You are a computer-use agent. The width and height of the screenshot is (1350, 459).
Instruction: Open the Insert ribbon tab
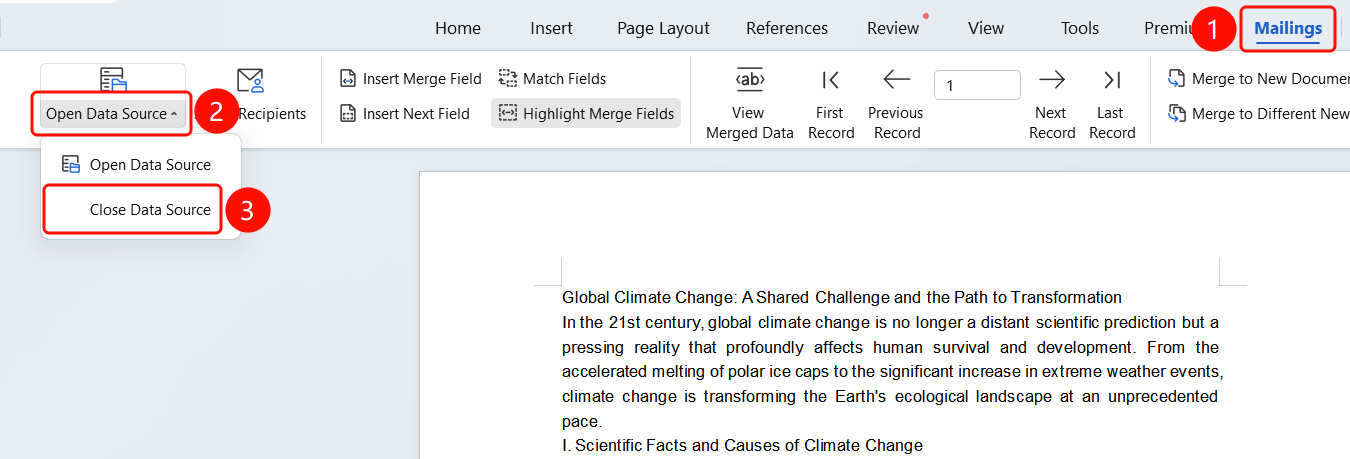point(551,28)
